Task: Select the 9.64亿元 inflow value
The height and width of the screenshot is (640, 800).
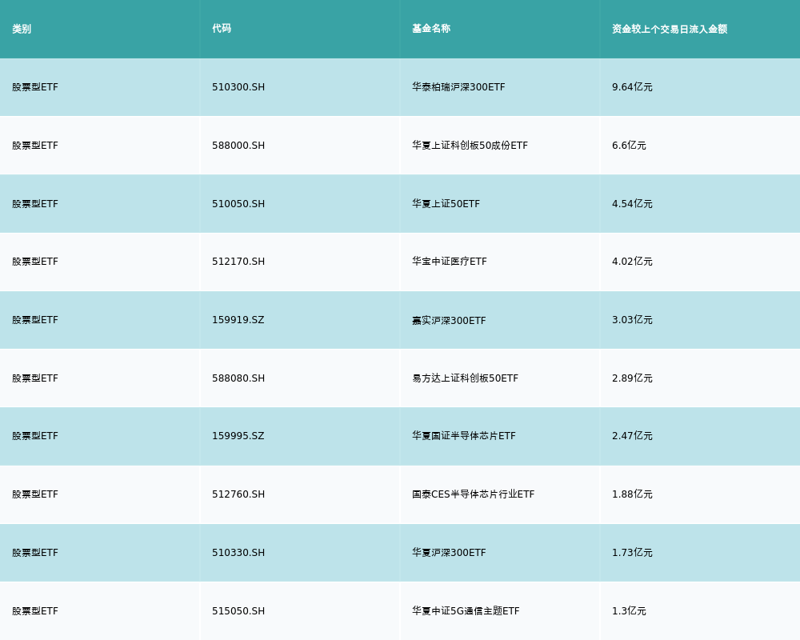Action: pyautogui.click(x=632, y=87)
